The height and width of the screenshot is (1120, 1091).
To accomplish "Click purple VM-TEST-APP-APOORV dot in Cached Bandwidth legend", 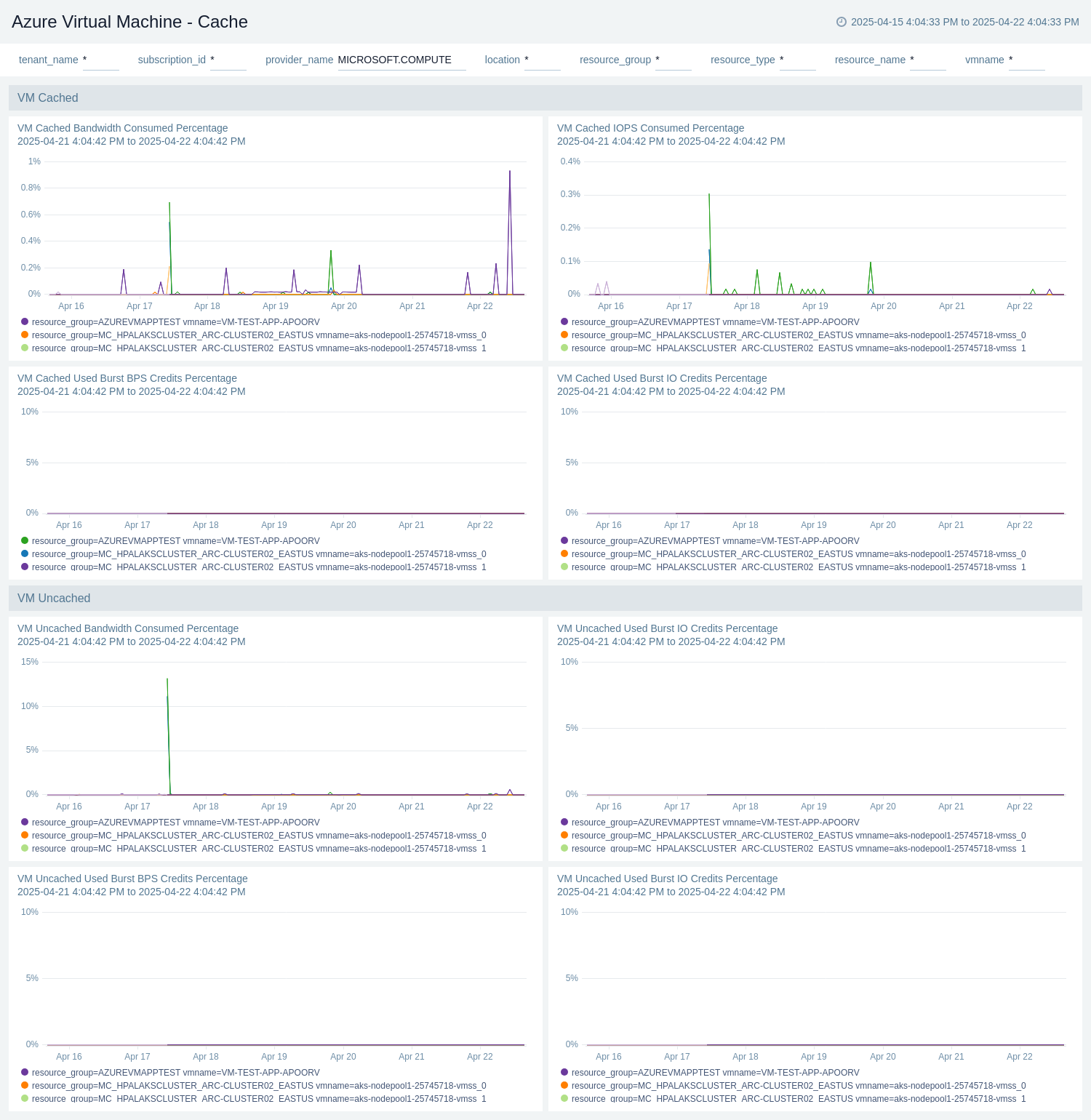I will click(25, 321).
